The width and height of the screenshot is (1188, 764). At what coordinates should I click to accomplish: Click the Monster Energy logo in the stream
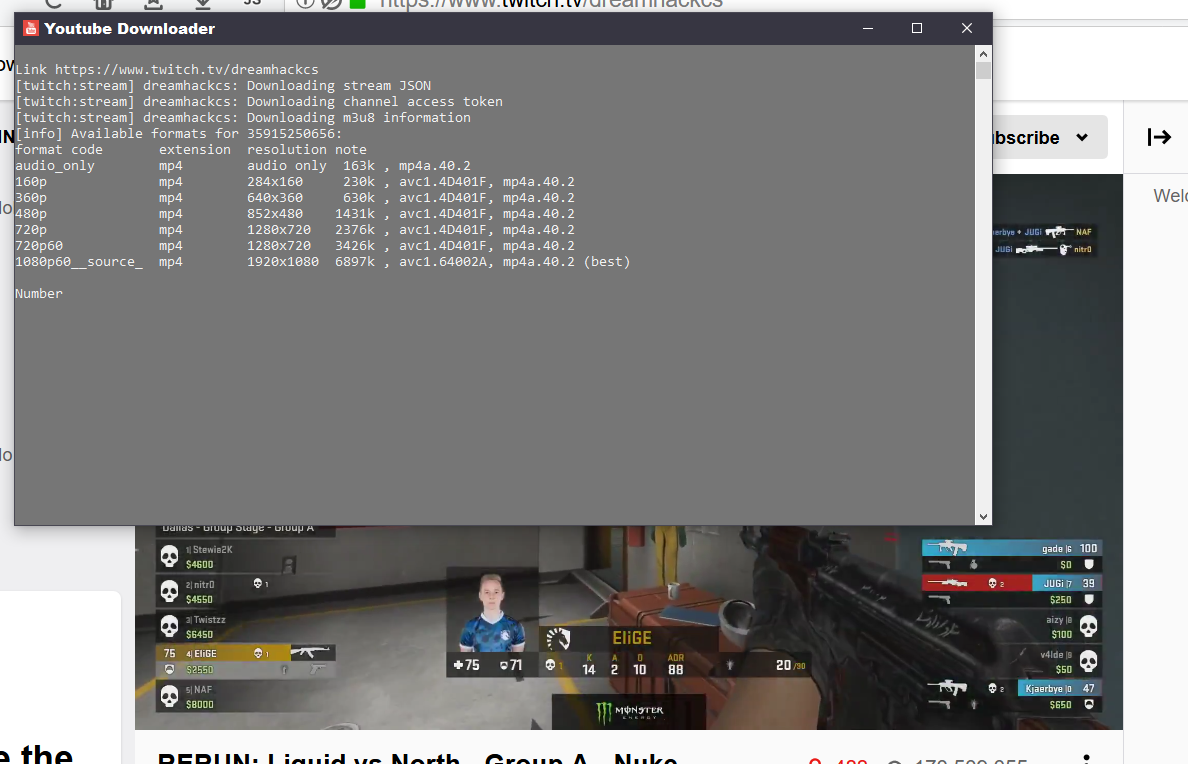pos(629,712)
